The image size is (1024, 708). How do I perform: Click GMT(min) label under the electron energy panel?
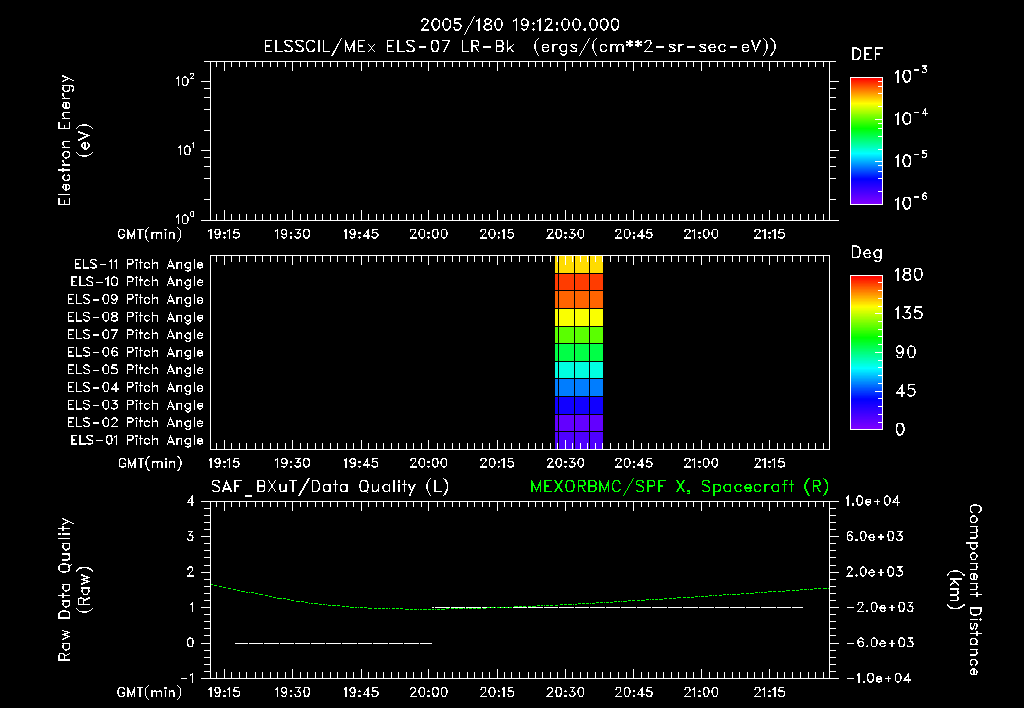coord(150,234)
